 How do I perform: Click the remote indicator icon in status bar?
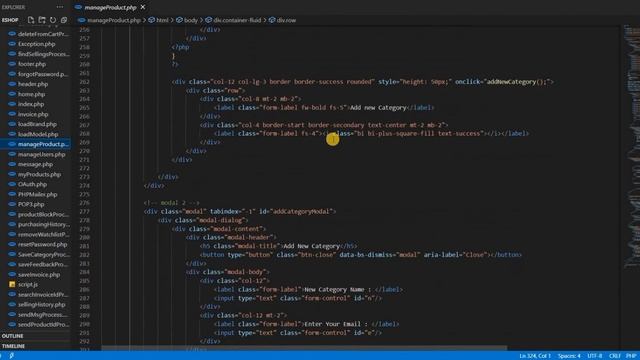[x=11, y=356]
